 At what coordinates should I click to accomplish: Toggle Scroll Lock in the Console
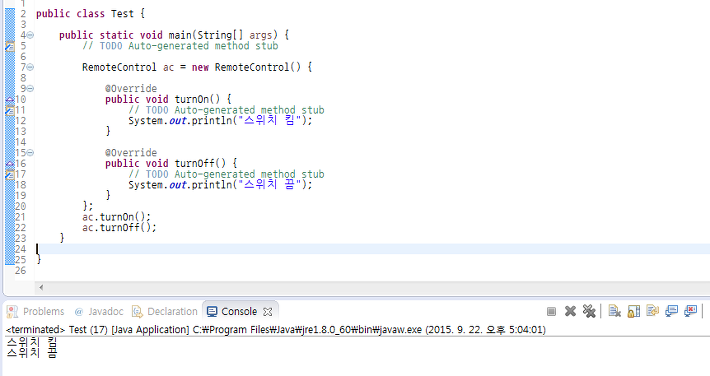[633, 311]
